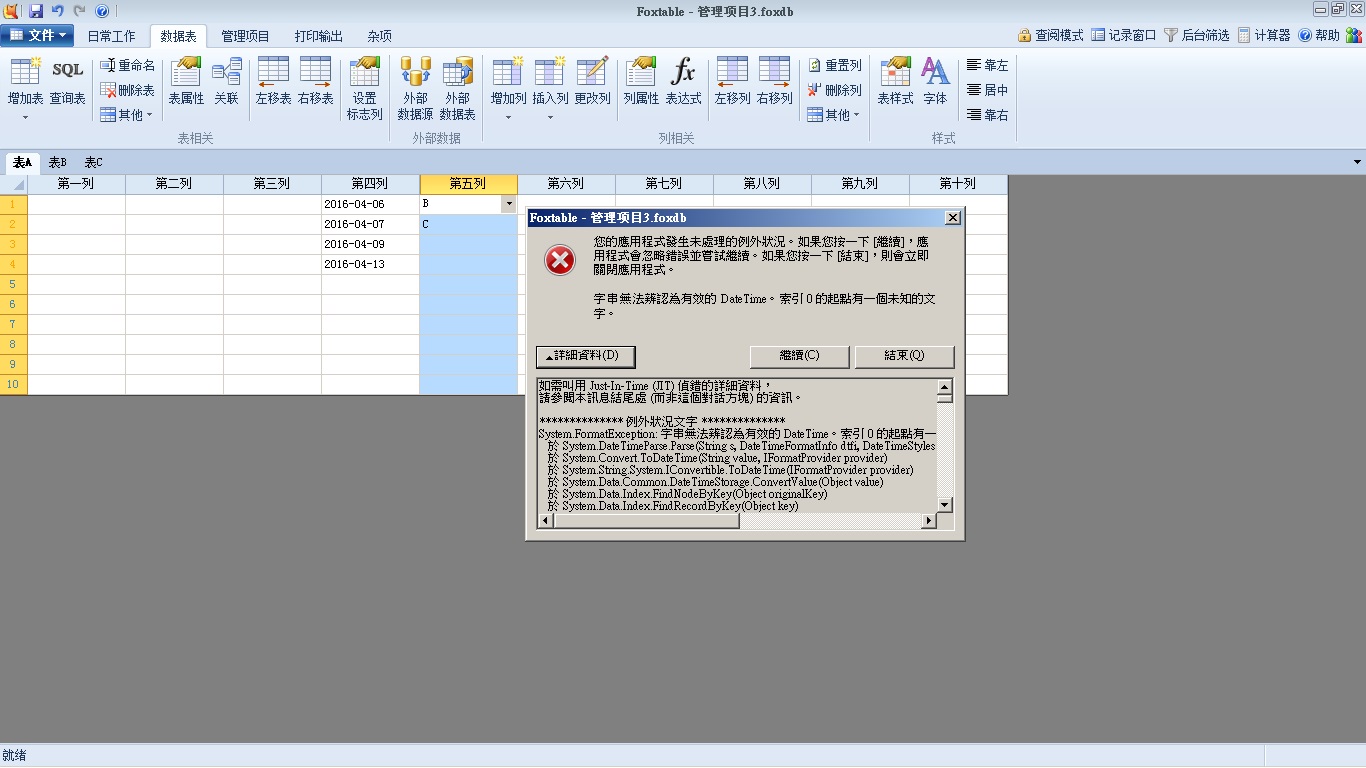Collapse 詳細資料(D) details section
1366x768 pixels.
pos(586,356)
